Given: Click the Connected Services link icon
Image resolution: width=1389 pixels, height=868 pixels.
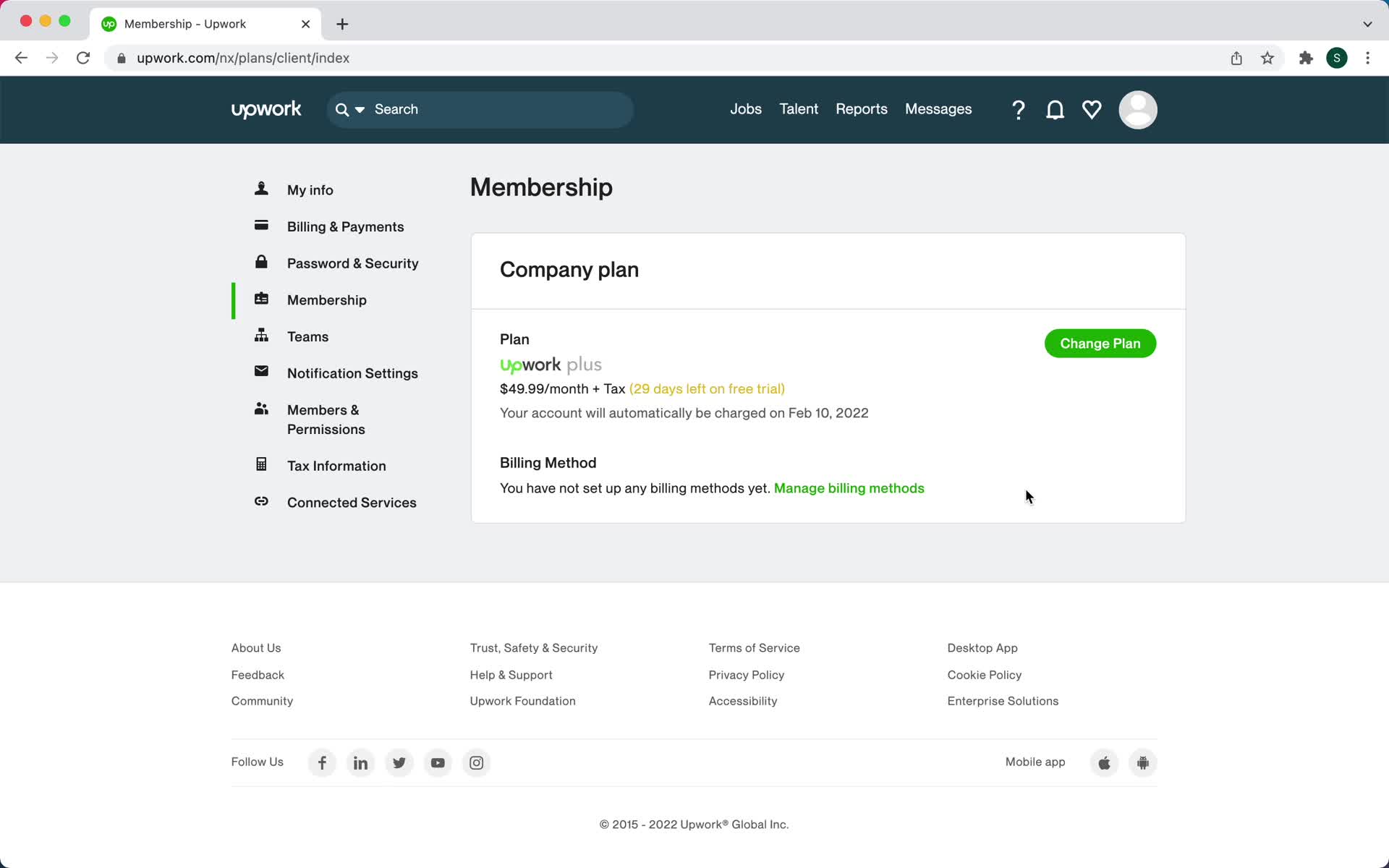Looking at the screenshot, I should (x=261, y=501).
